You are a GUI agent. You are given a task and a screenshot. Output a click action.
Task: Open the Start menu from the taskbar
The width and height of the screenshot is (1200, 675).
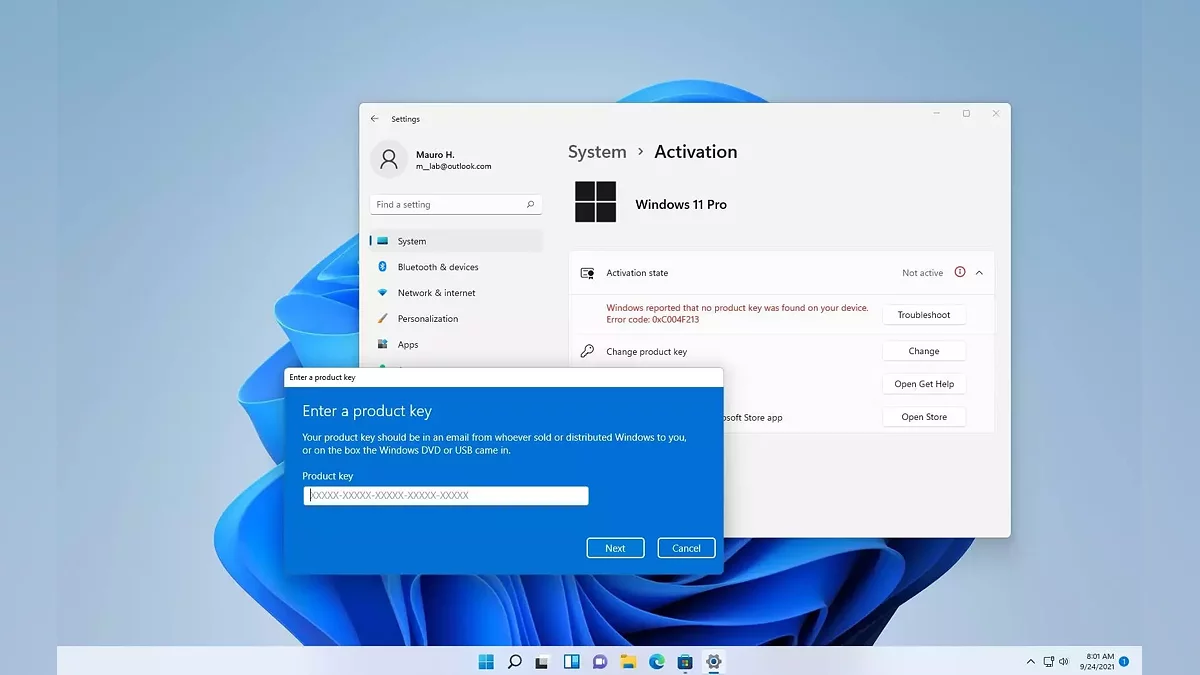(486, 661)
